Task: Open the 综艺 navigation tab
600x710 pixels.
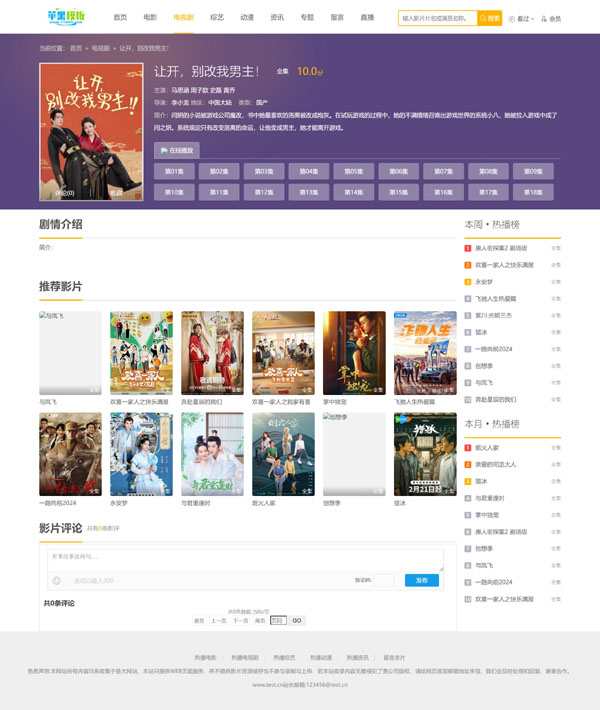Action: click(x=217, y=17)
